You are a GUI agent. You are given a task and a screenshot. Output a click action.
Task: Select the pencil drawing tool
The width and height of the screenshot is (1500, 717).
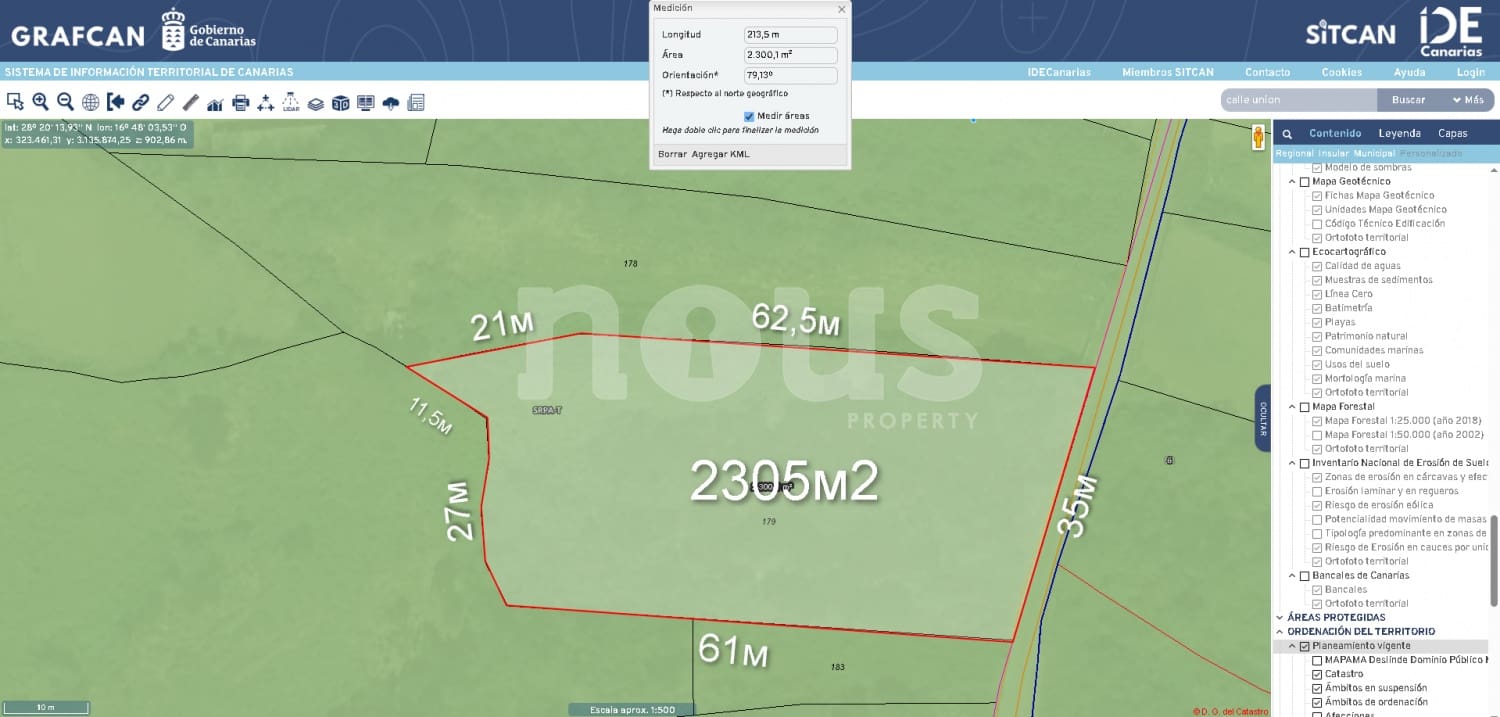point(165,101)
